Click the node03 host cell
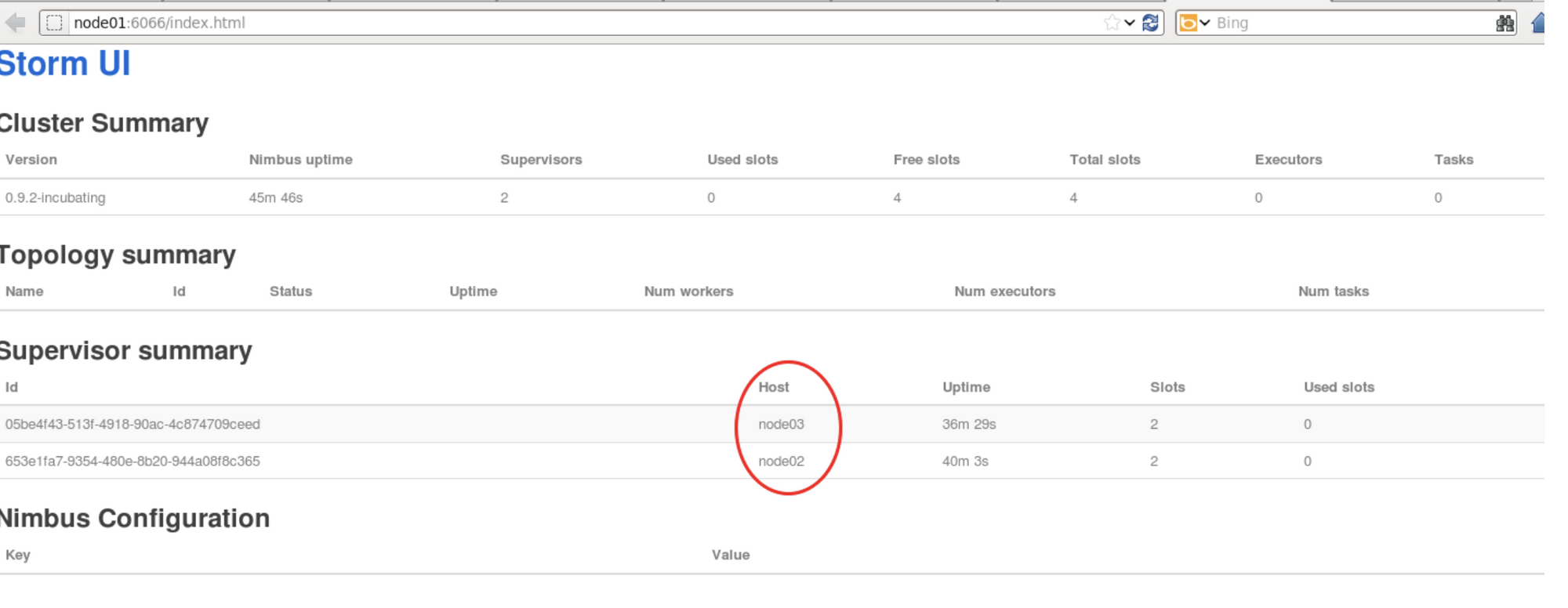The height and width of the screenshot is (608, 1568). coord(781,424)
